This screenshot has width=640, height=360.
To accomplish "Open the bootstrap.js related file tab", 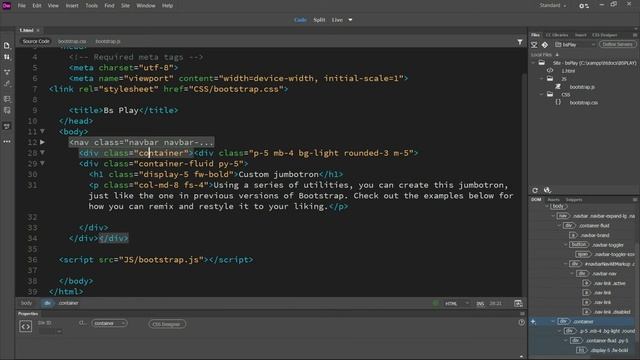I will coord(108,41).
